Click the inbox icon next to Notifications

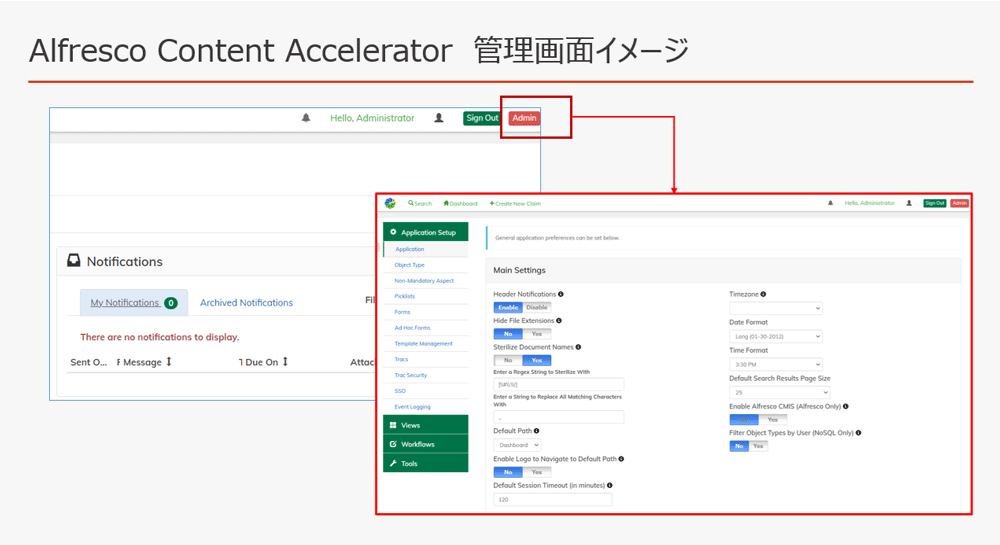pyautogui.click(x=74, y=261)
